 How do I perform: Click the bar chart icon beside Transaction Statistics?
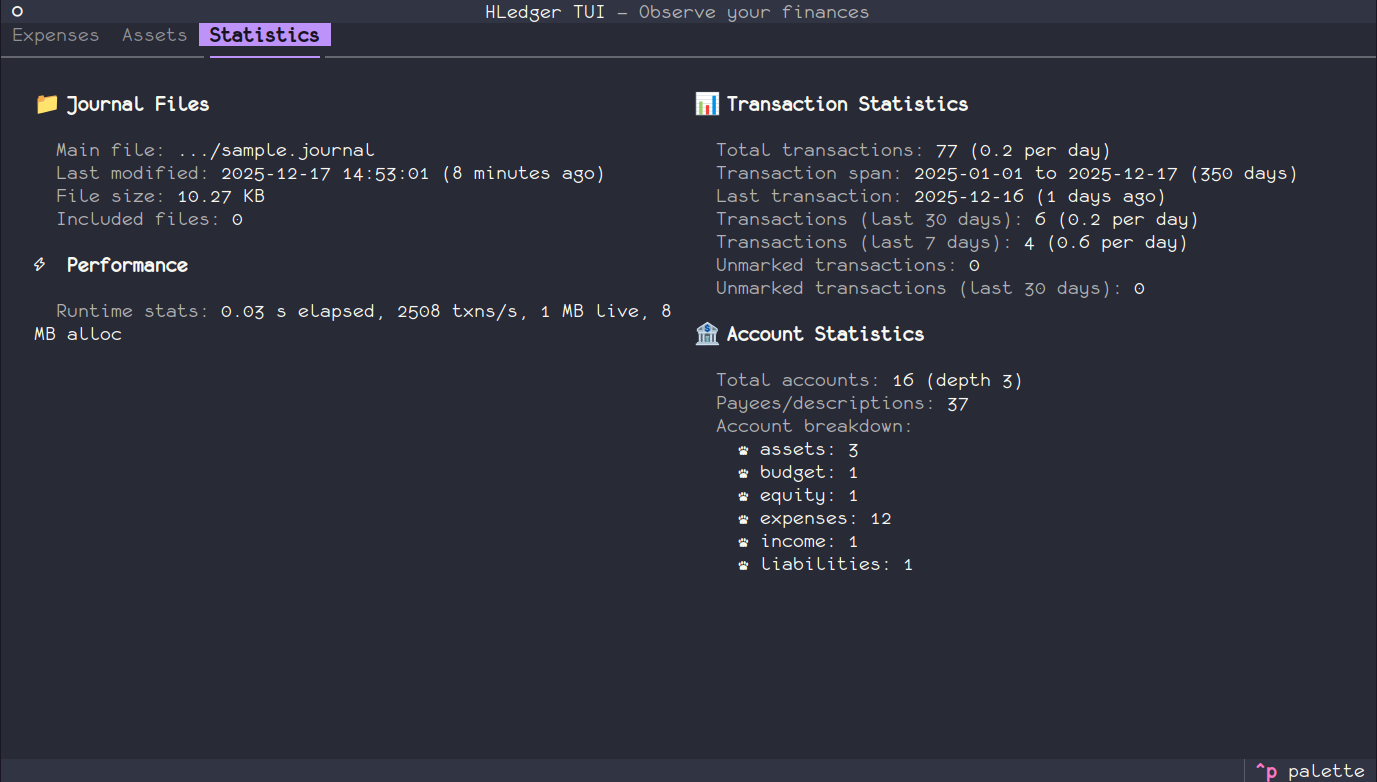point(706,104)
